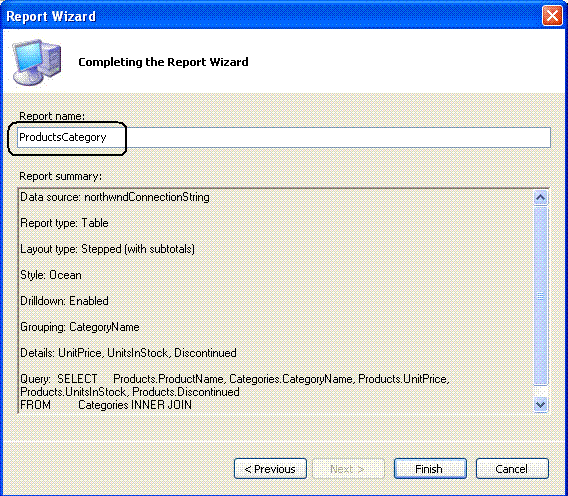The image size is (568, 496).
Task: Click the Details: UnitPrice line
Action: [x=128, y=353]
